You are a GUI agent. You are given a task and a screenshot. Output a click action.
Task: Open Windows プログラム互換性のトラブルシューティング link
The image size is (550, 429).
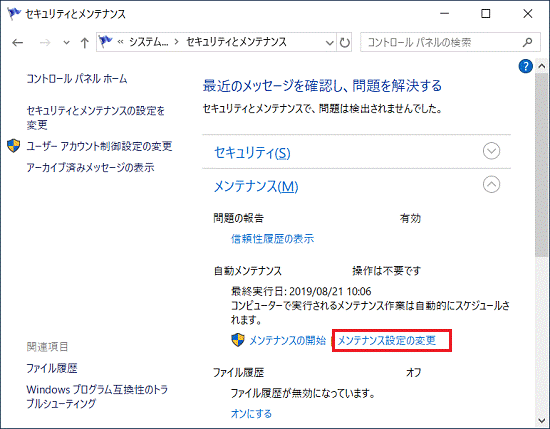(97, 396)
